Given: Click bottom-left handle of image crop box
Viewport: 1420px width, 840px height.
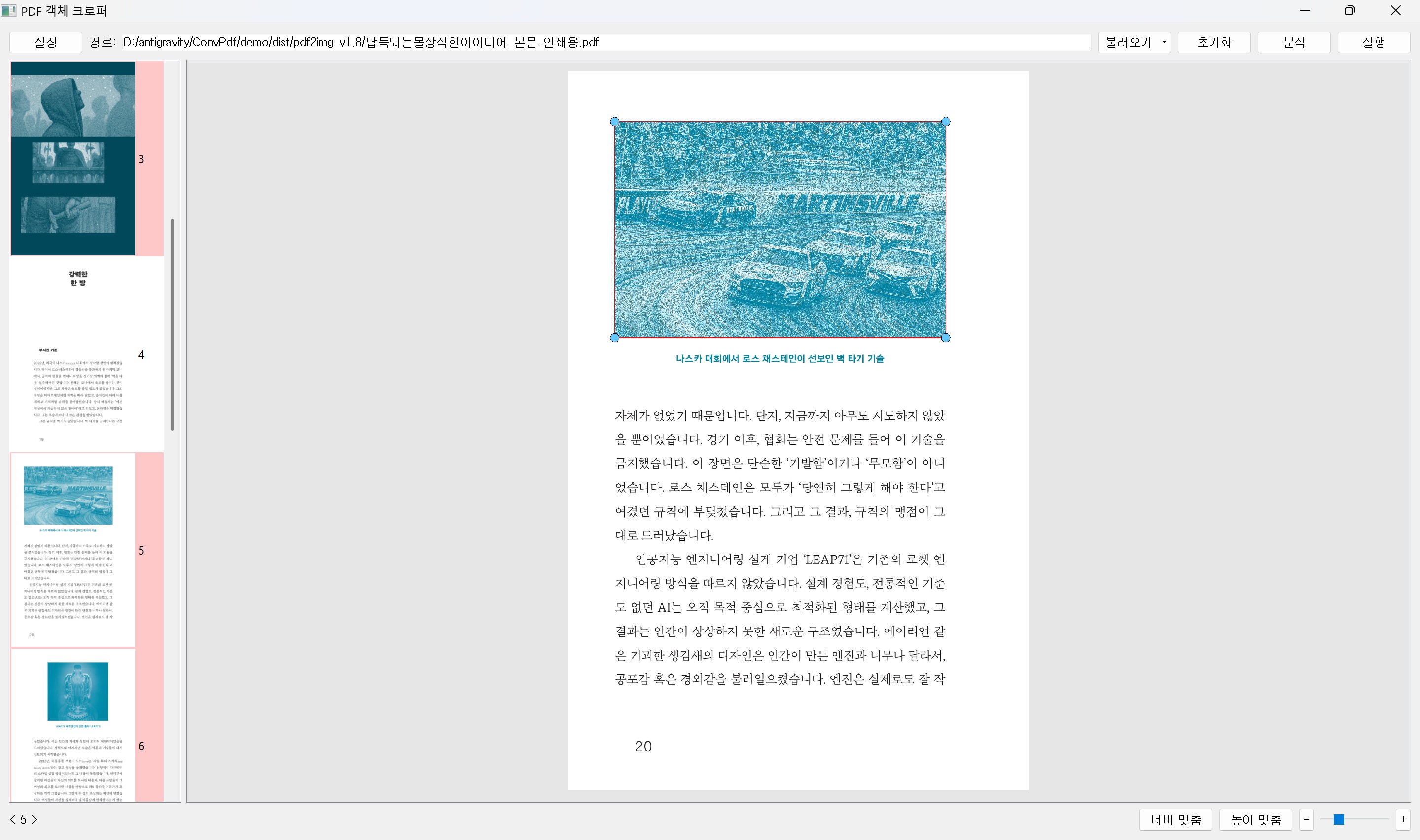Looking at the screenshot, I should [615, 338].
